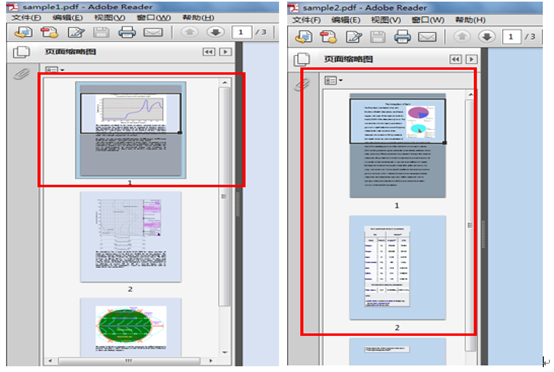Viewport: 554px width, 372px height.
Task: Click the scroll-down arrow of sample1.pdf thumbnail list
Action: coord(225,352)
